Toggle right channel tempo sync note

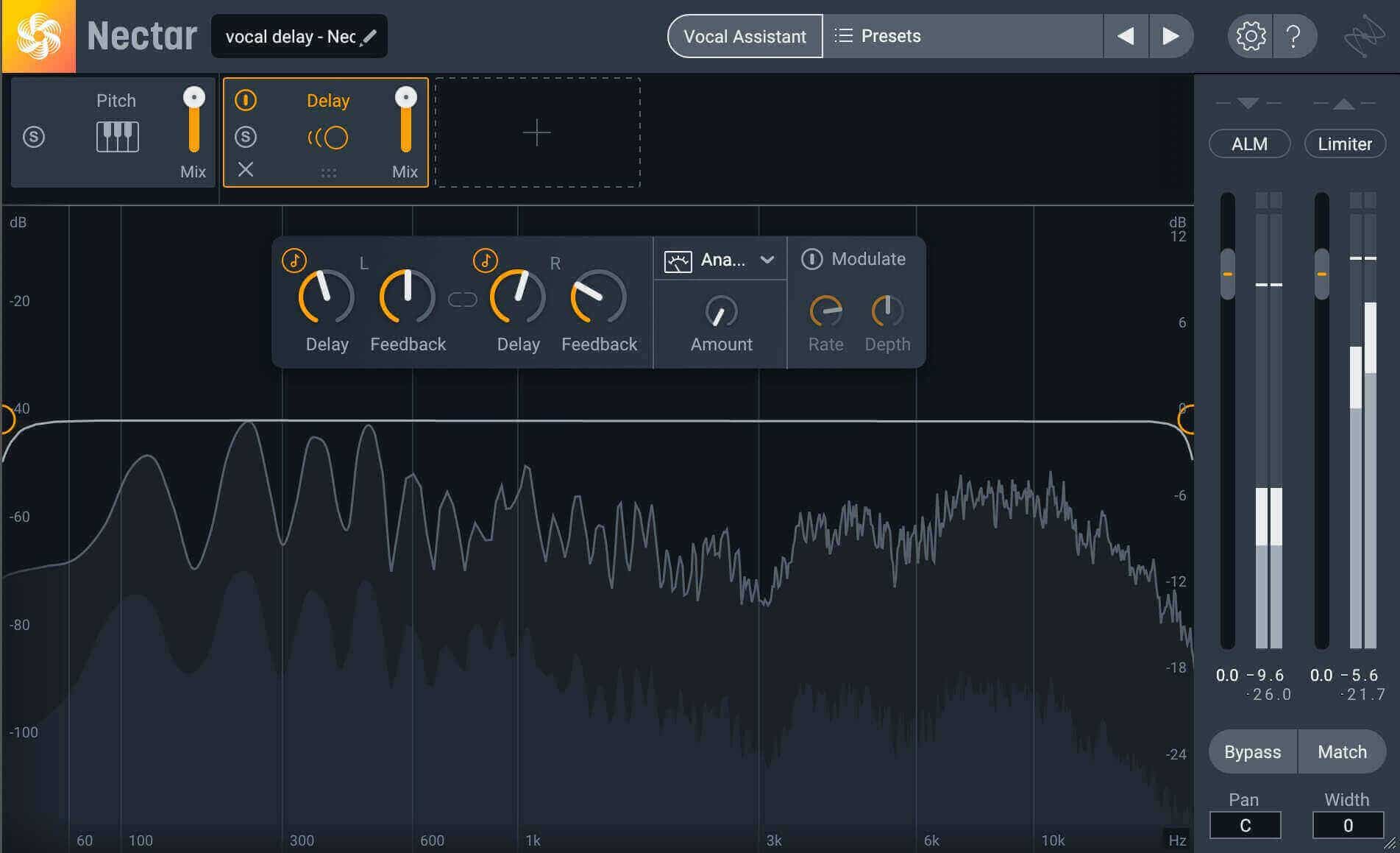[x=485, y=260]
